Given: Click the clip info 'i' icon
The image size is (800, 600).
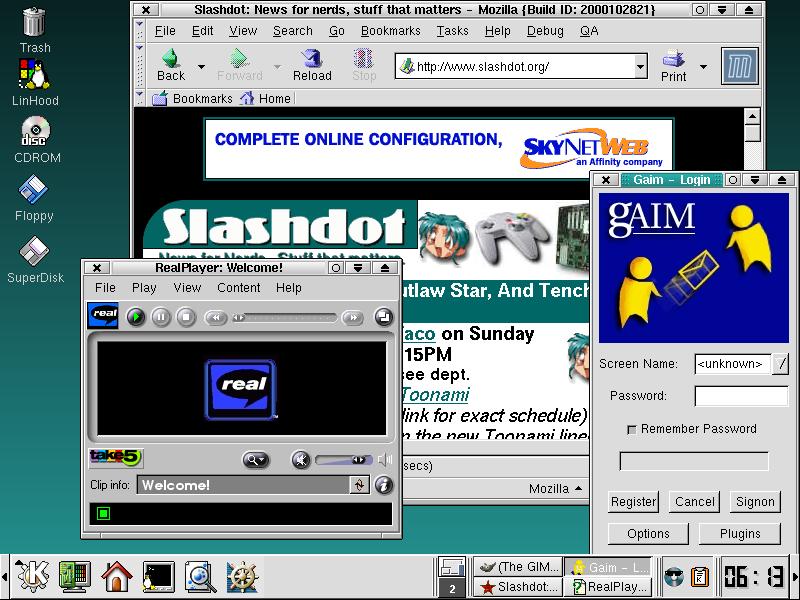Looking at the screenshot, I should point(384,486).
